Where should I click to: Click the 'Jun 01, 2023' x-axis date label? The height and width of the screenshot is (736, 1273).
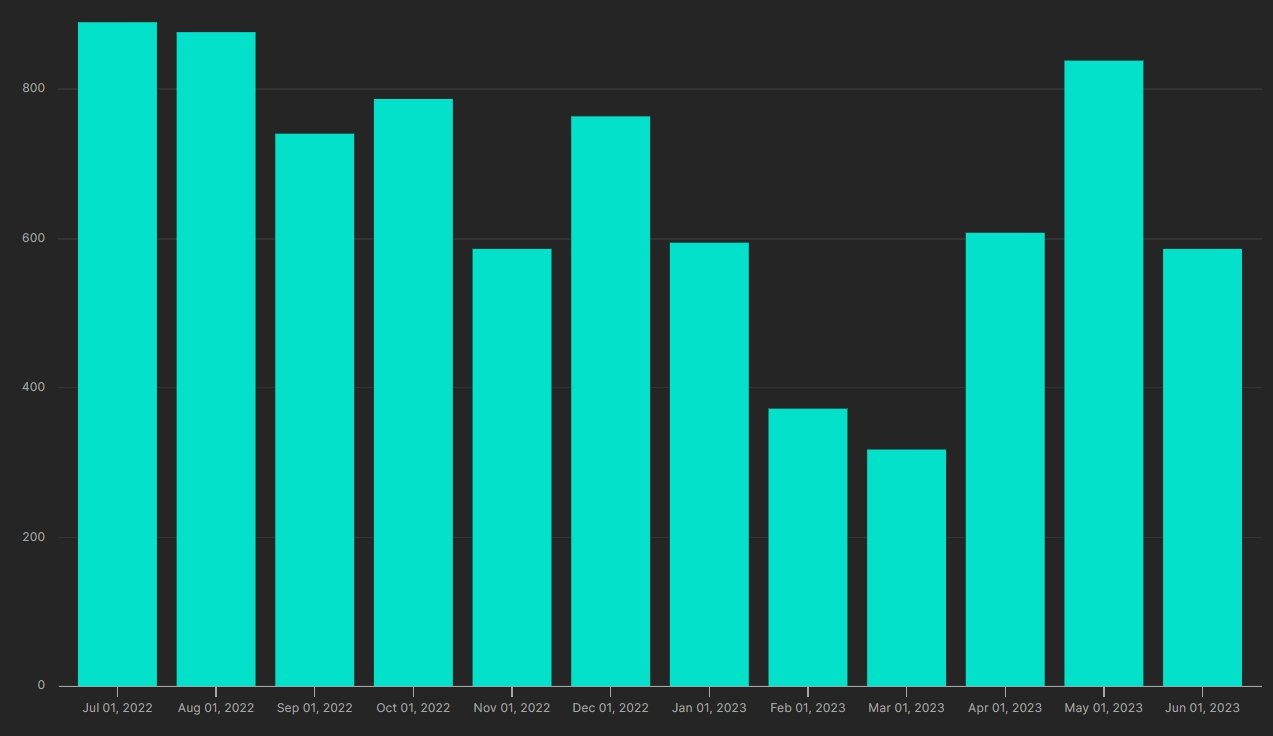[x=1202, y=708]
